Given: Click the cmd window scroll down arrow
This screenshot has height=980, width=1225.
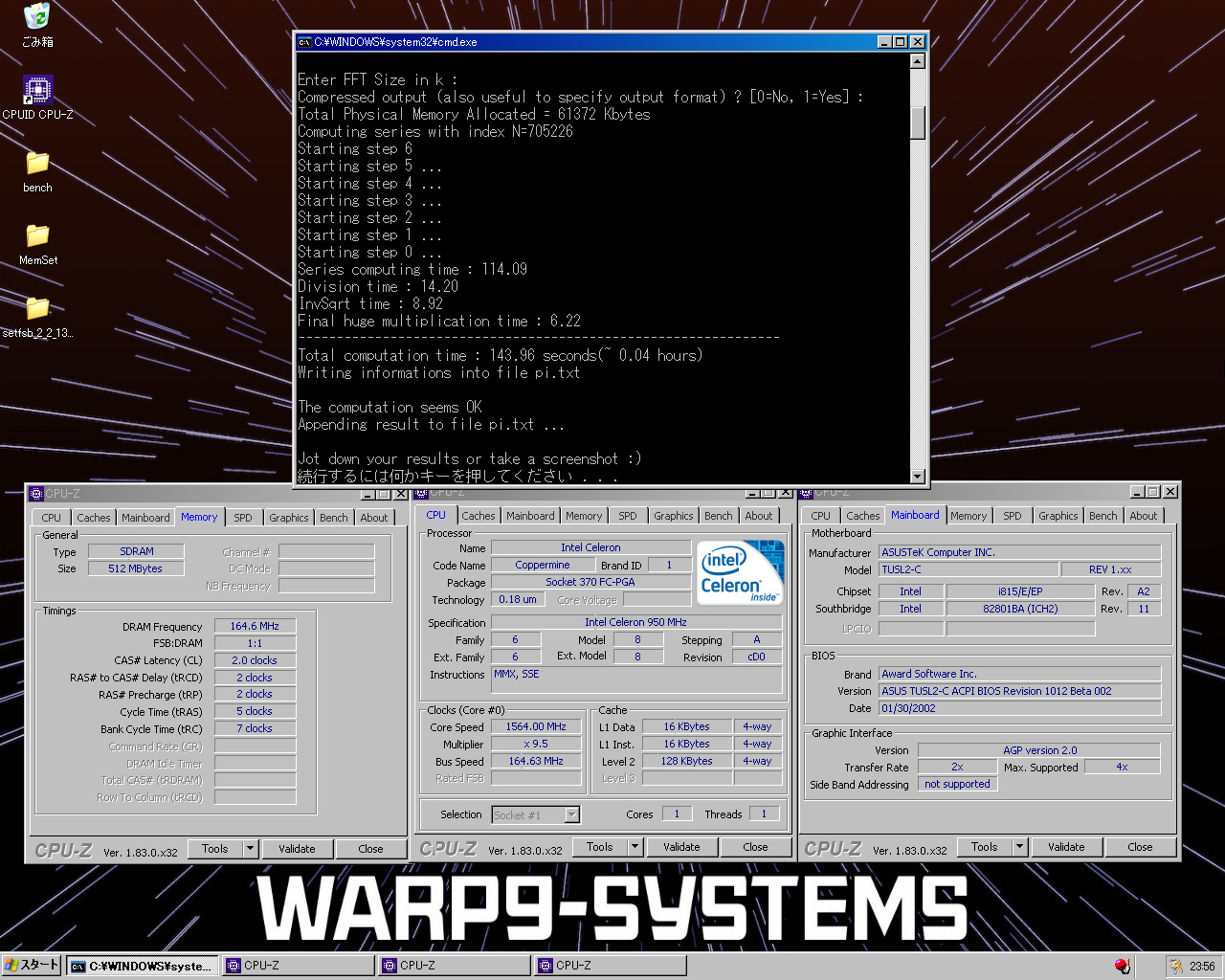Looking at the screenshot, I should (x=918, y=476).
